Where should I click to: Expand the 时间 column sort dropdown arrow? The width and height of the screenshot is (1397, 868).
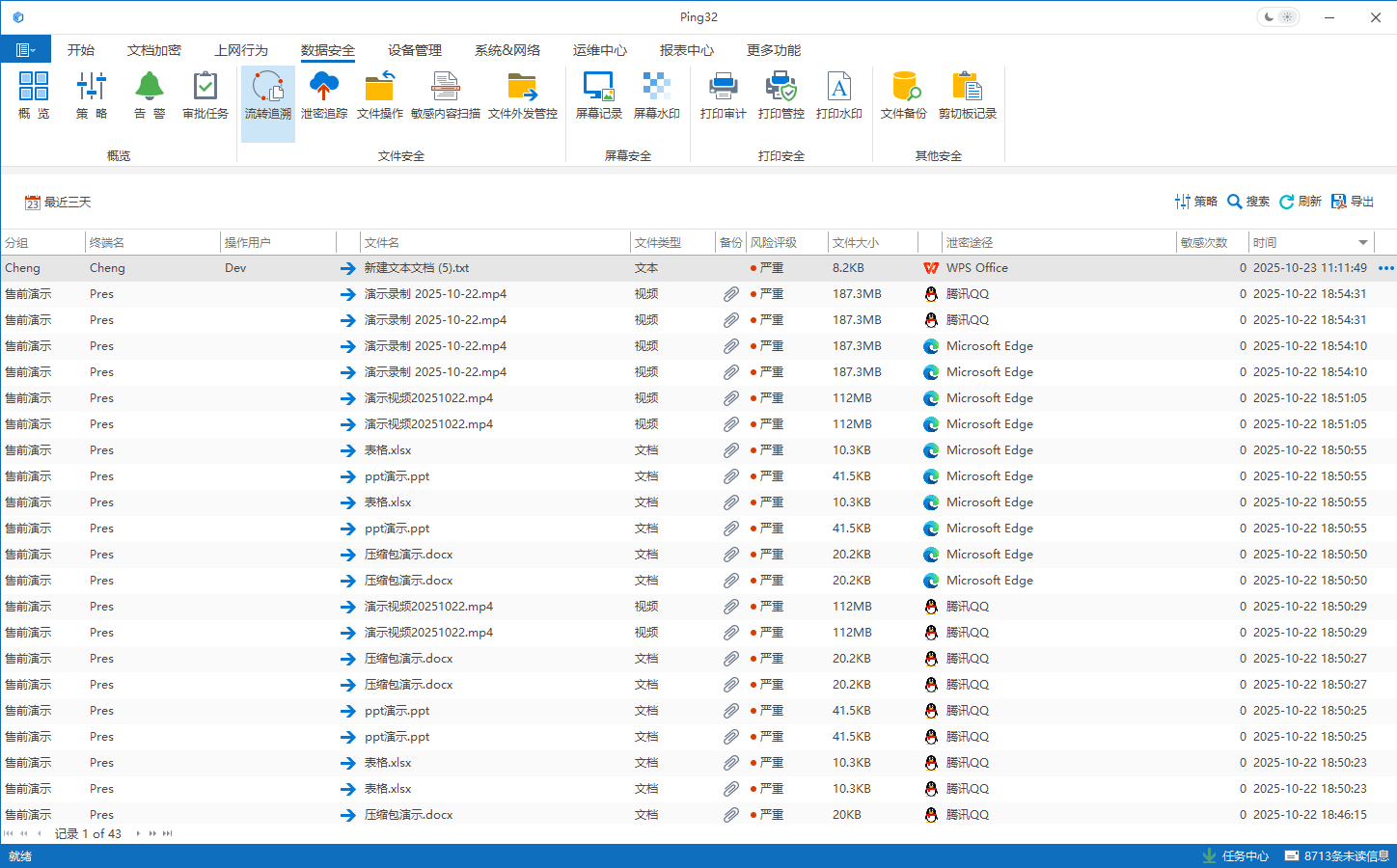click(1362, 243)
